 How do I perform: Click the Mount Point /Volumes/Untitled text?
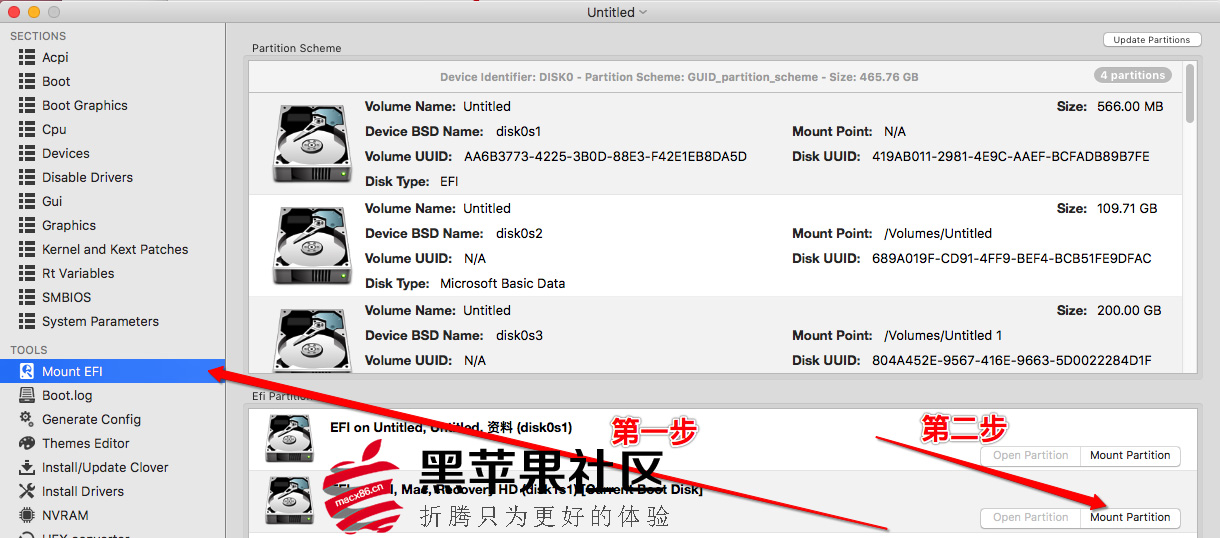coord(938,233)
